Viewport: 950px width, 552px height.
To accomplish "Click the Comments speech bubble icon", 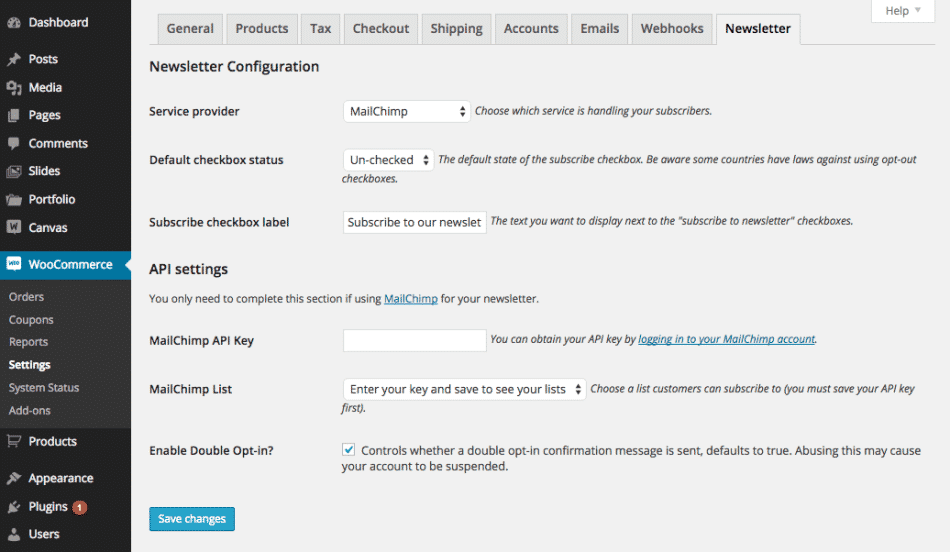I will click(x=14, y=144).
